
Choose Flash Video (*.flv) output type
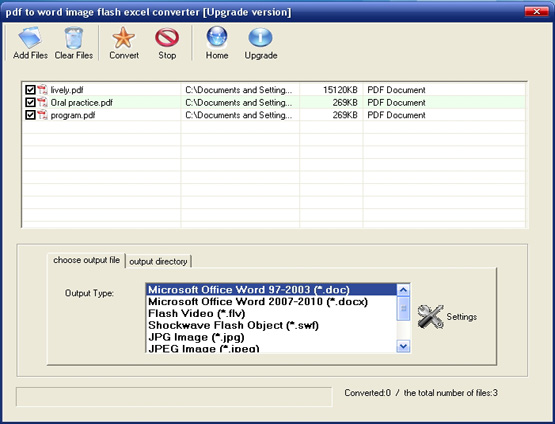[196, 313]
